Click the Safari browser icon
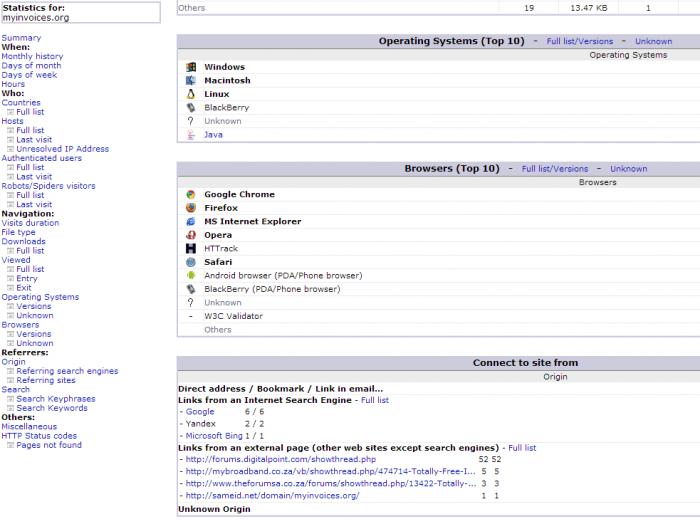Image resolution: width=700 pixels, height=524 pixels. pos(191,262)
